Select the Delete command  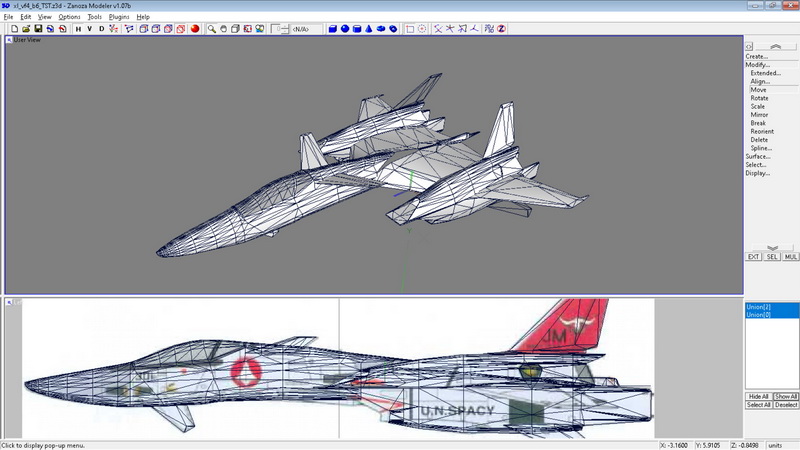[x=759, y=140]
